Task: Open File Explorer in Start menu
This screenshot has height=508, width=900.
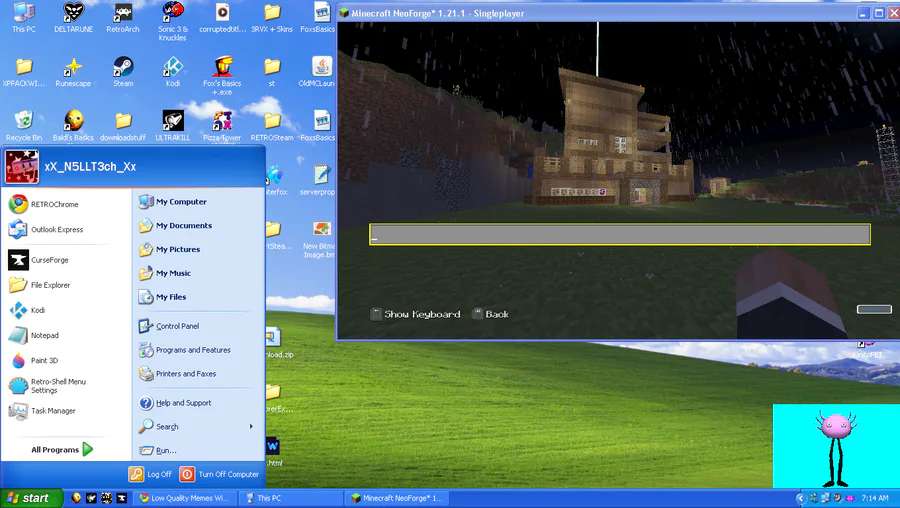Action: point(39,285)
